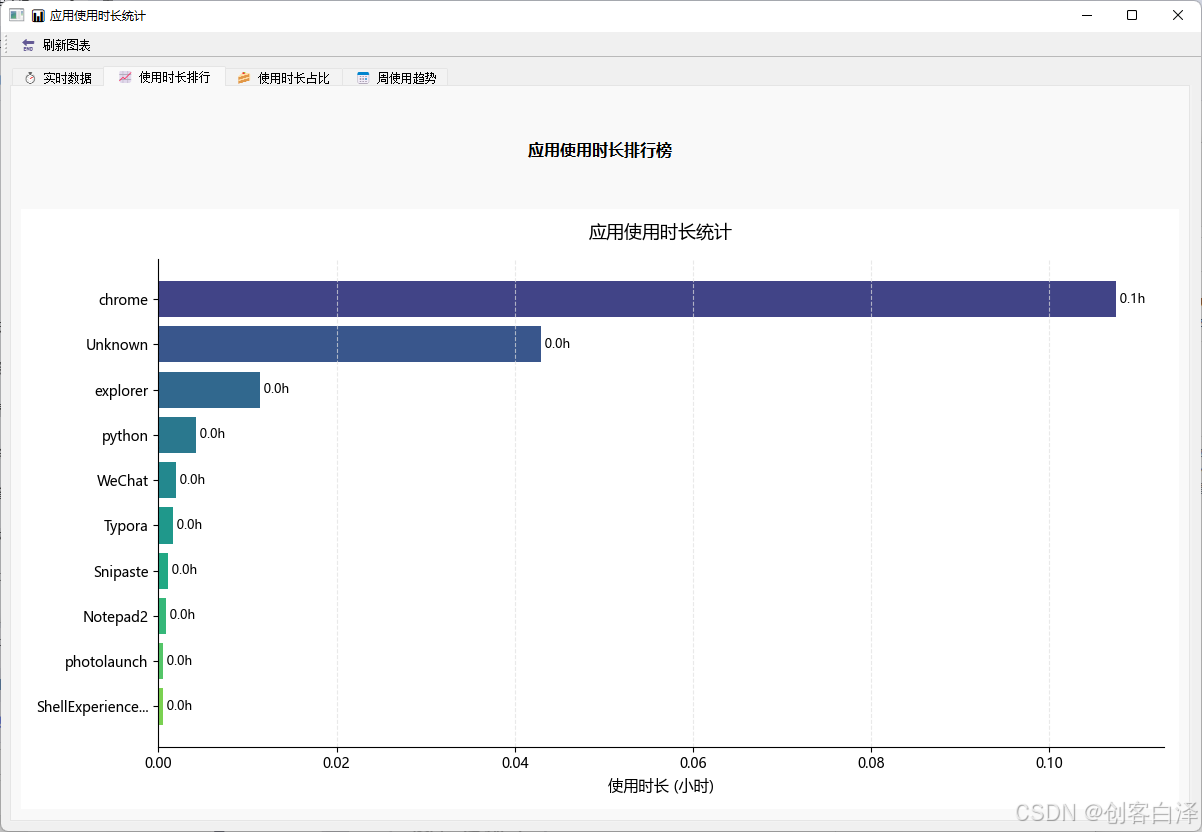Viewport: 1202px width, 832px height.
Task: Switch to 使用时长占比 tab
Action: (284, 78)
